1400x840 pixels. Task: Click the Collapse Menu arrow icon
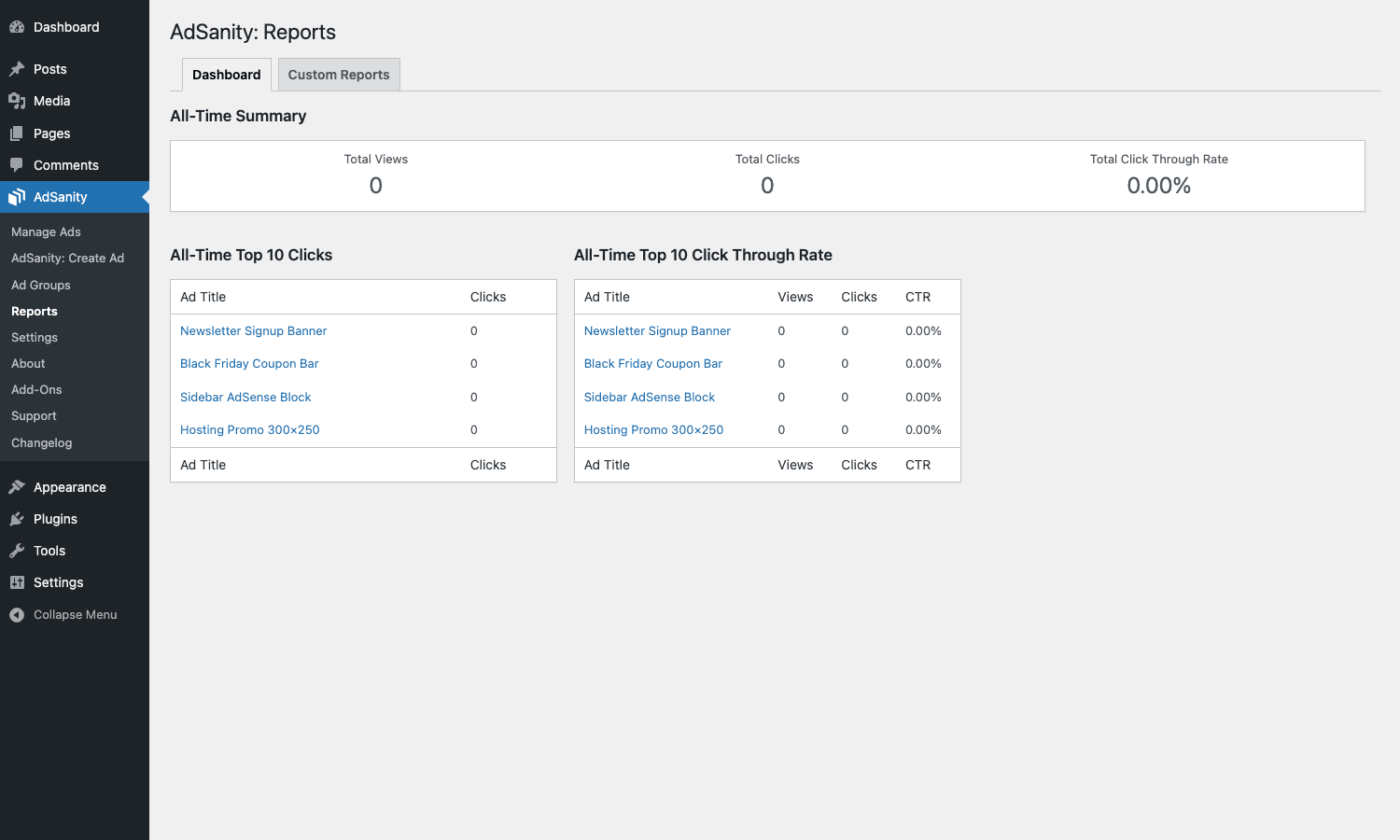coord(17,615)
